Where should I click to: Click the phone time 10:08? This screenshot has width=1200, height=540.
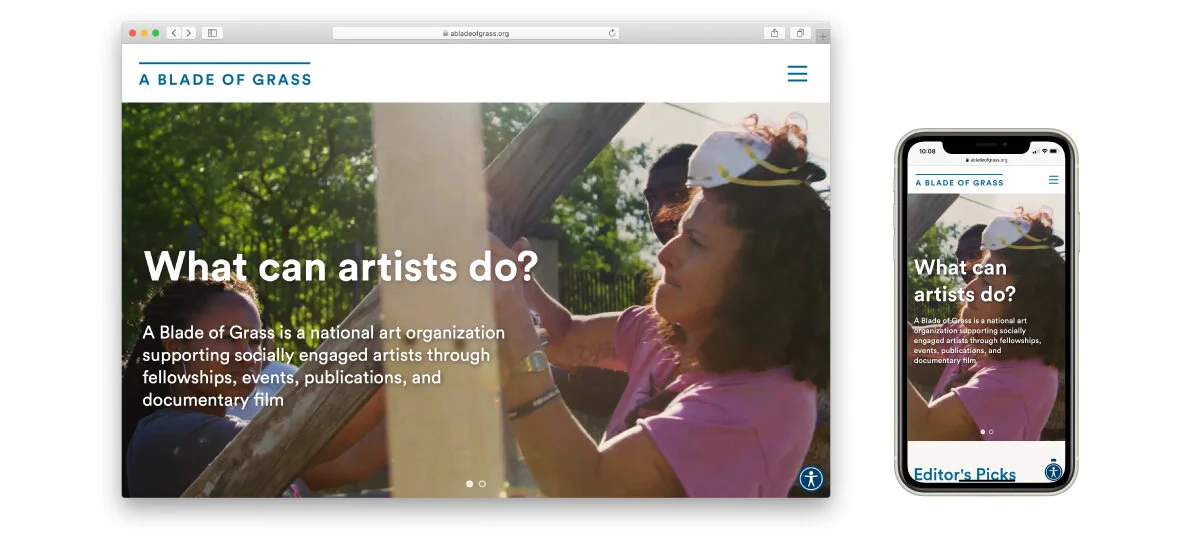pos(927,151)
